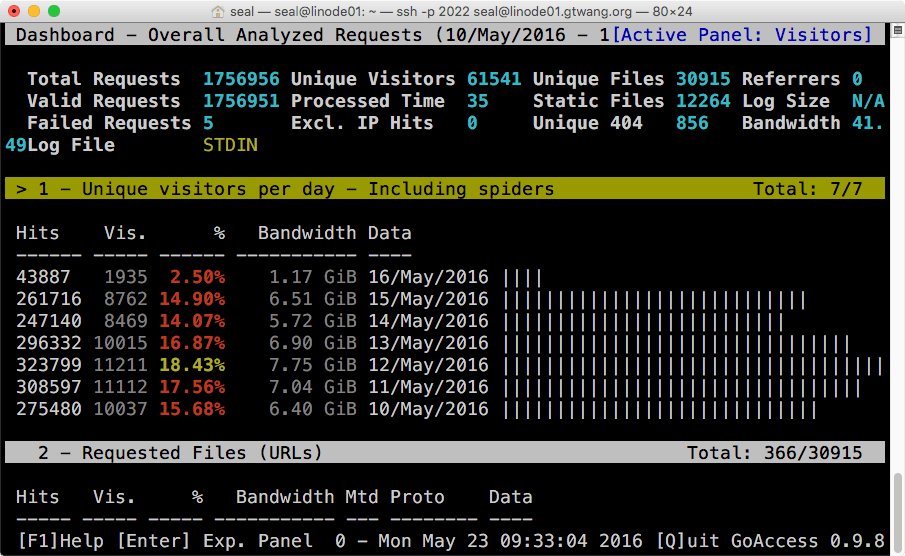Minimize the terminal with the yellow button

click(x=34, y=11)
